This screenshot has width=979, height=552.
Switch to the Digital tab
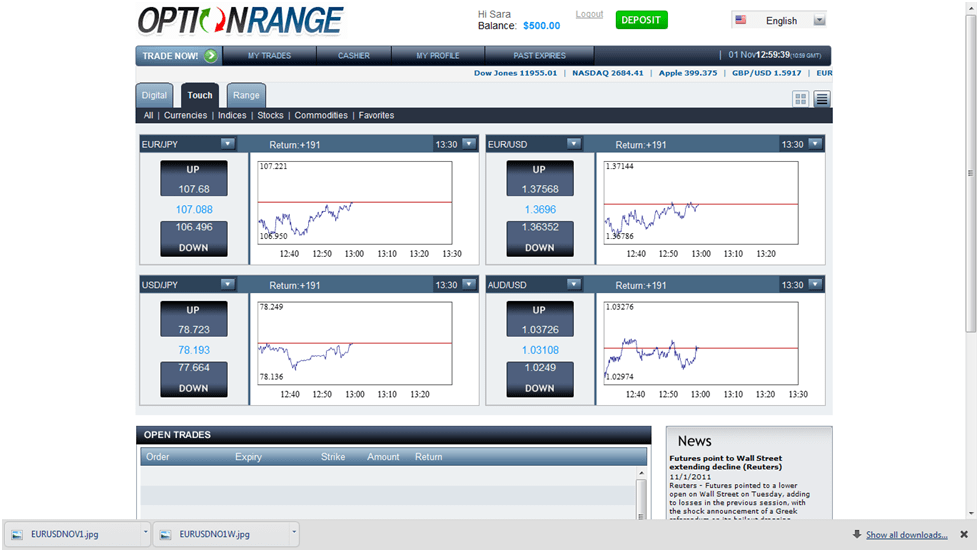(154, 96)
